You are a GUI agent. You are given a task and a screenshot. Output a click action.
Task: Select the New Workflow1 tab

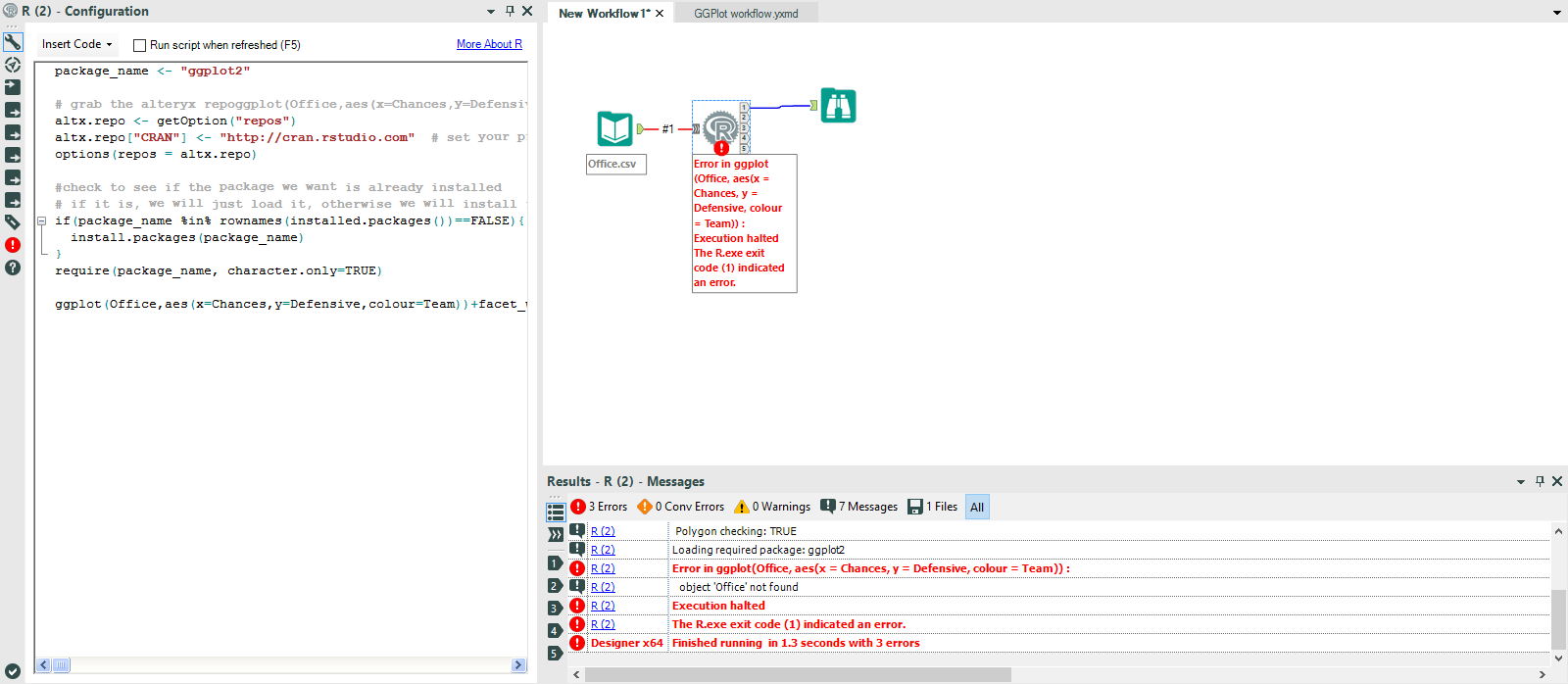click(x=604, y=14)
